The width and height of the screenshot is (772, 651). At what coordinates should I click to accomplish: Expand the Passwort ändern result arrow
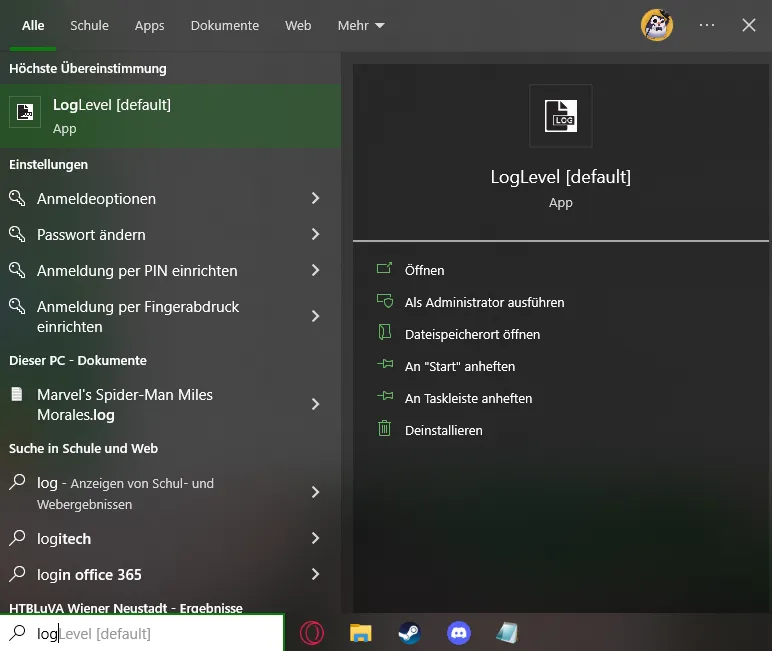tap(315, 235)
